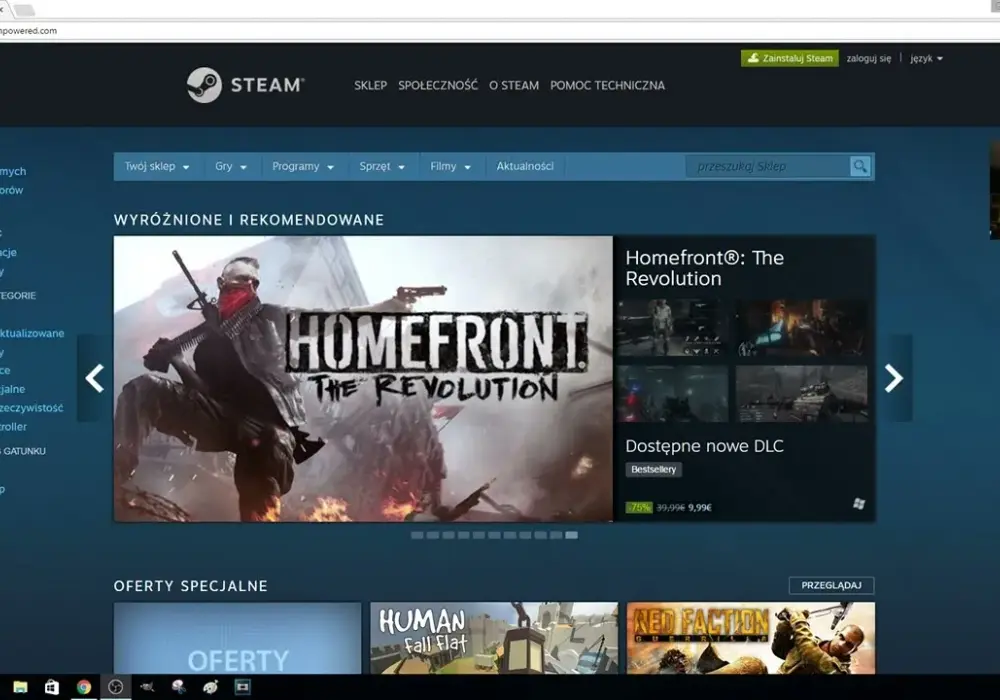View the bottom-left Homefront screenshot thumbnail
Screen dimensions: 1000x700
(673, 393)
